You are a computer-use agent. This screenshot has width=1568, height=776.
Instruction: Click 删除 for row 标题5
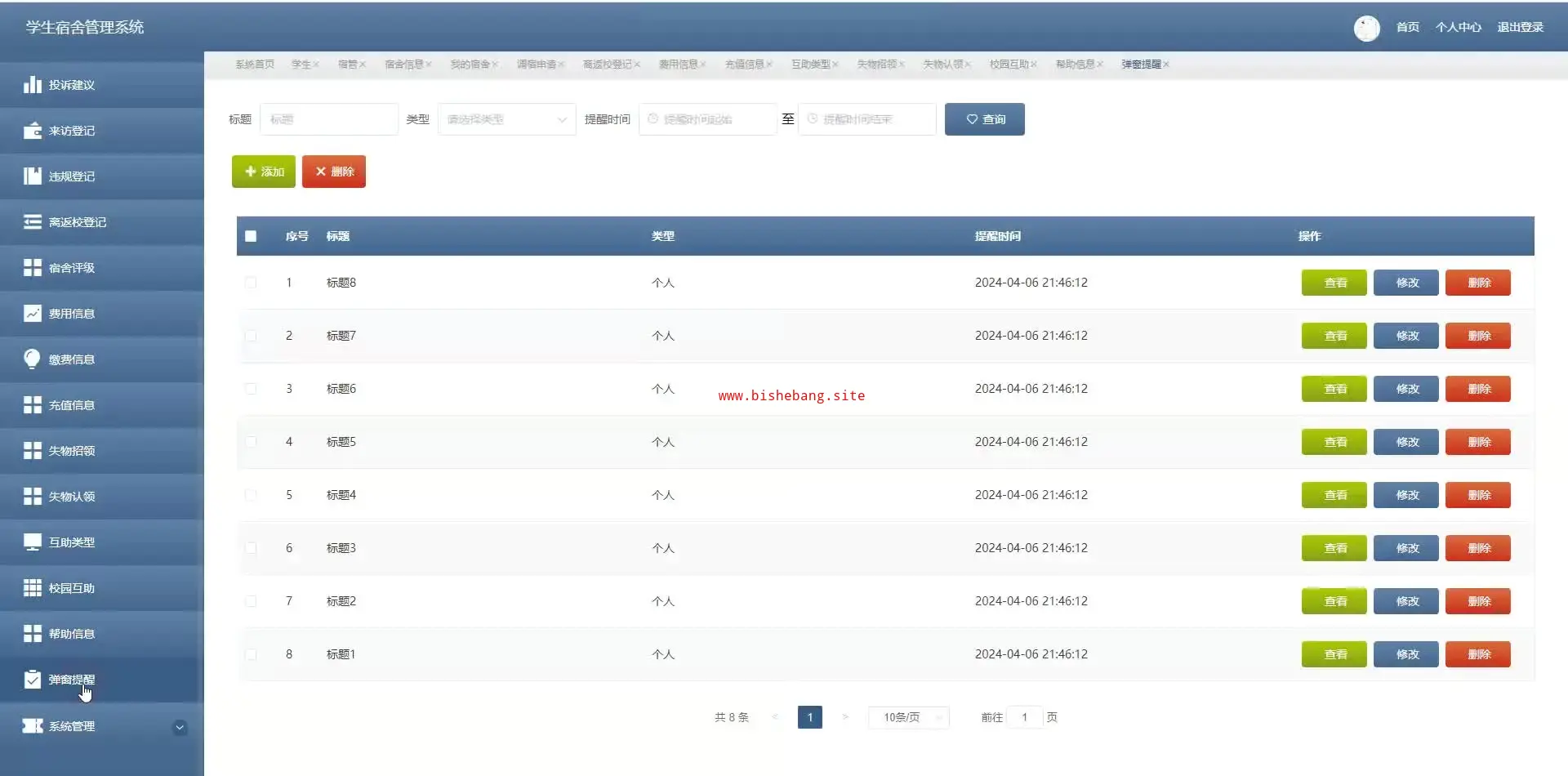(1478, 442)
